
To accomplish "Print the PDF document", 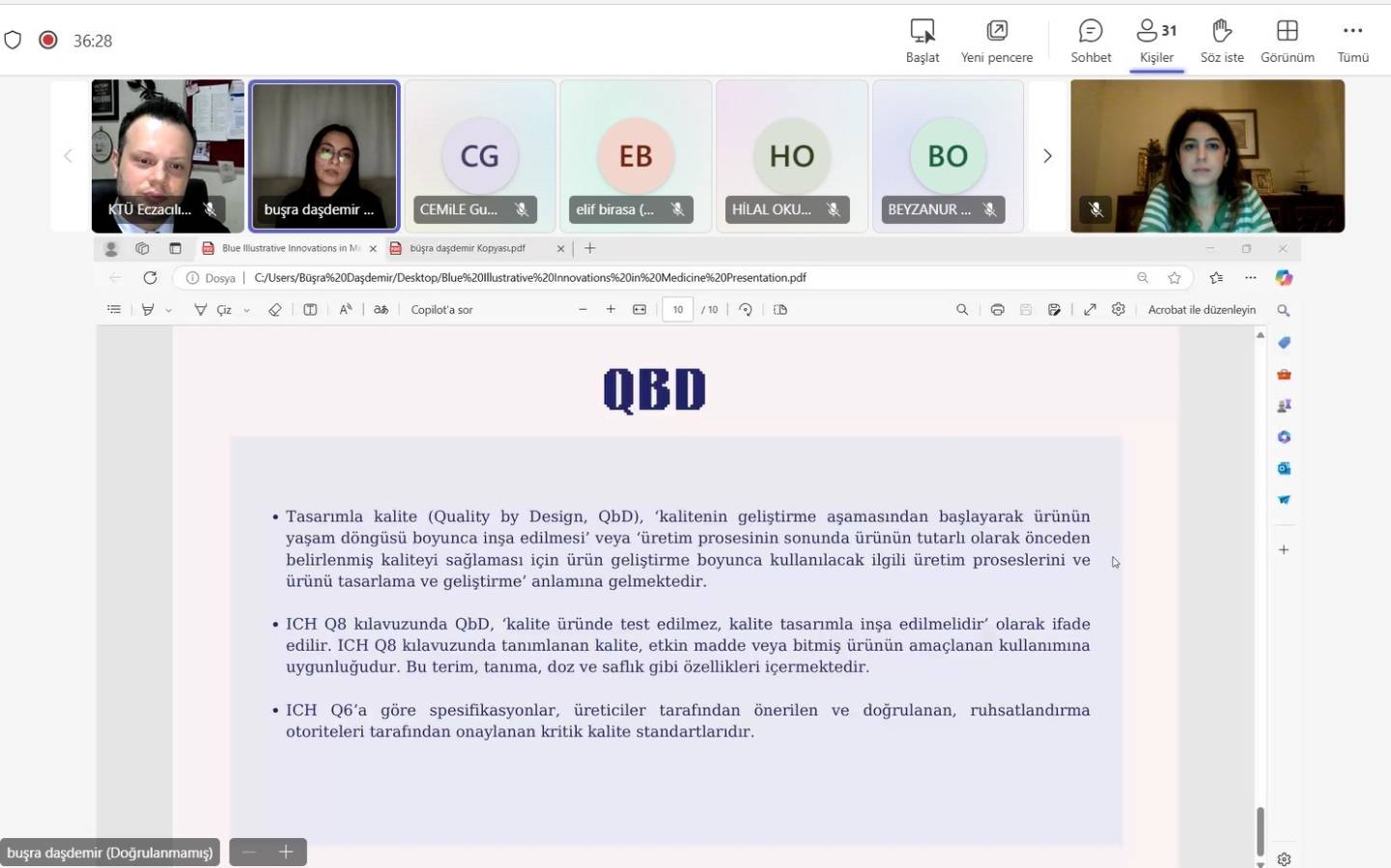I will click(998, 309).
